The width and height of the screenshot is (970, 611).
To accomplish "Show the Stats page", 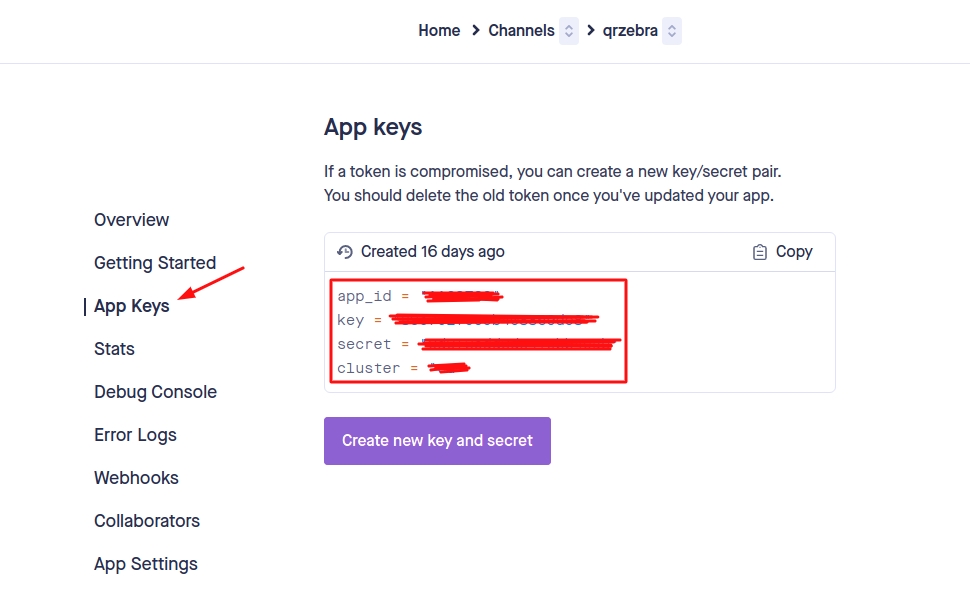I will [114, 349].
